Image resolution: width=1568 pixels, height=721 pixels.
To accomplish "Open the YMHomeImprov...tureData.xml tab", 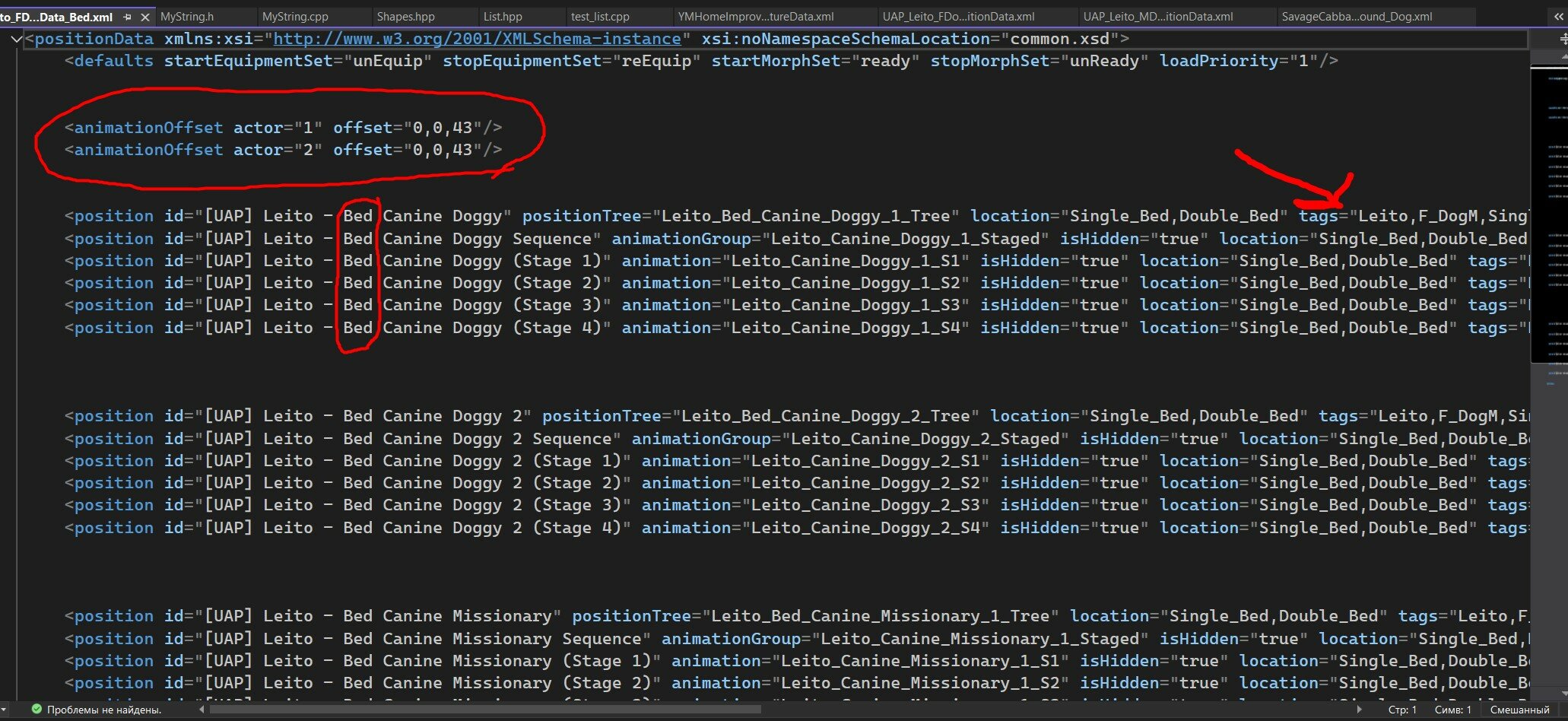I will pos(755,16).
